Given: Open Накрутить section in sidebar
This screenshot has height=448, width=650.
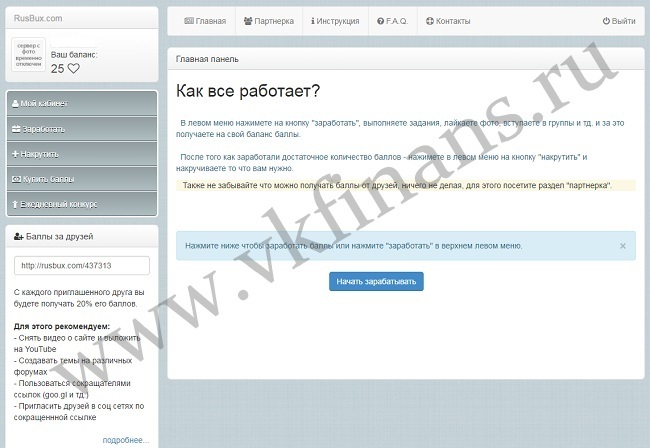Looking at the screenshot, I should coord(82,154).
